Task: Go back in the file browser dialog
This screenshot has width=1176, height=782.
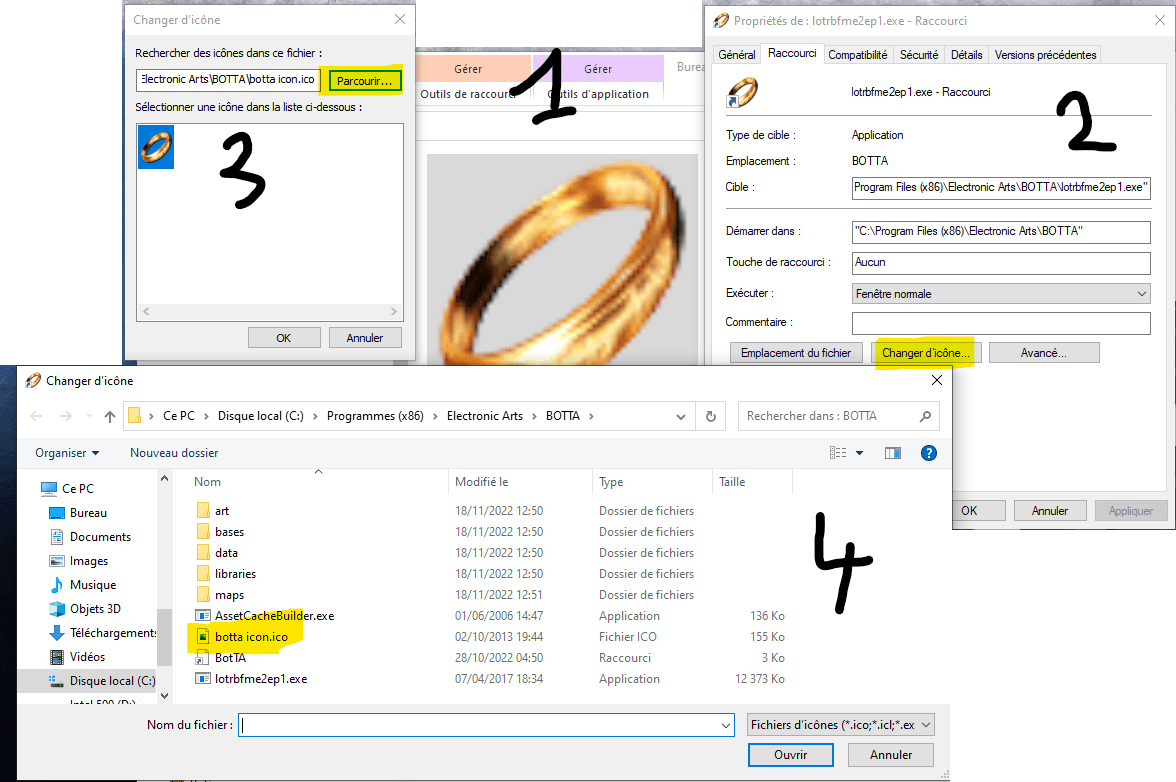Action: click(x=36, y=416)
